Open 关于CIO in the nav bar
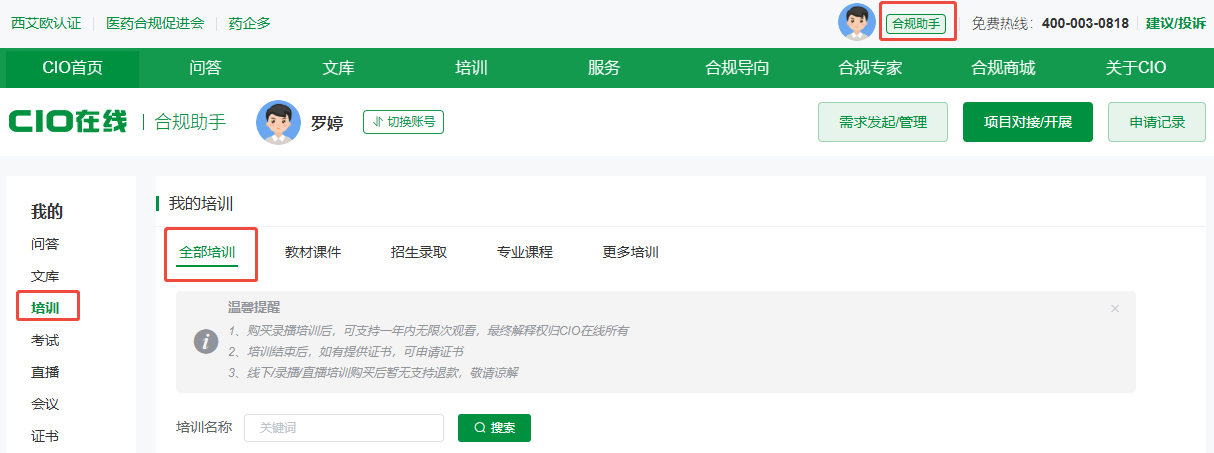 pos(1136,68)
